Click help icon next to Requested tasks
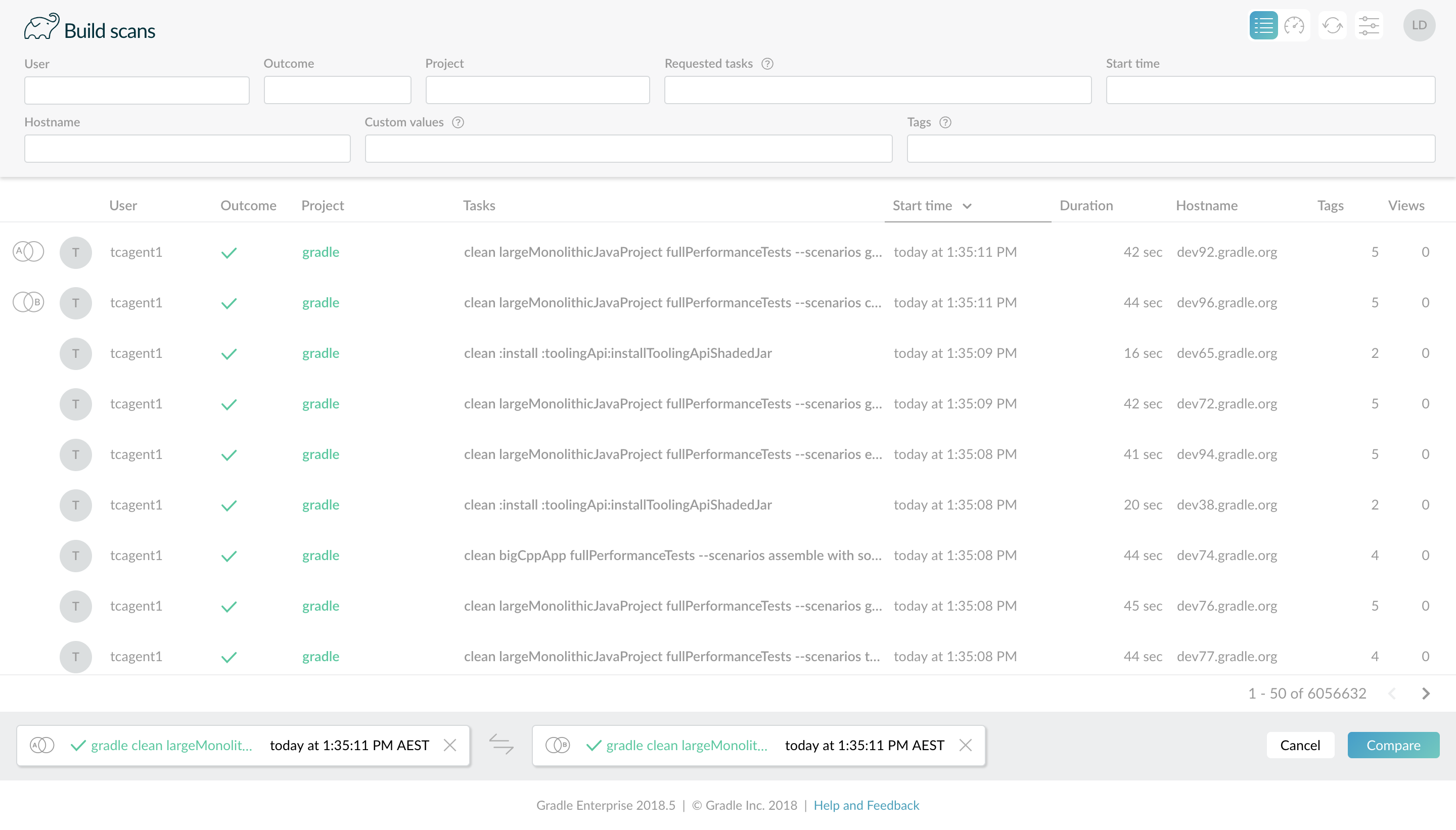 click(767, 64)
